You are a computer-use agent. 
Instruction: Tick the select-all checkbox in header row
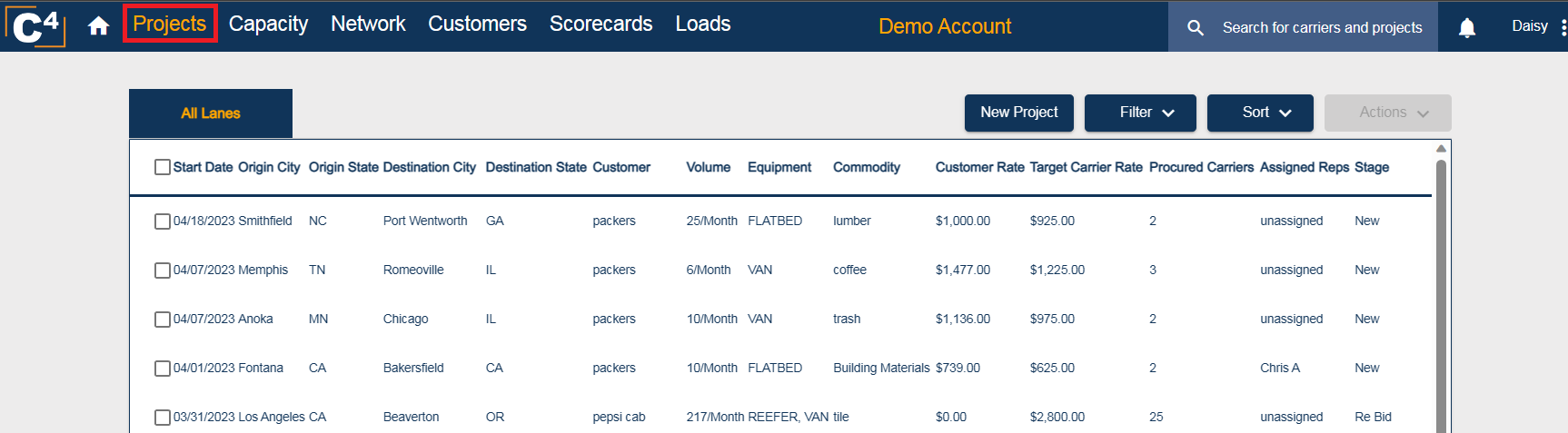163,167
